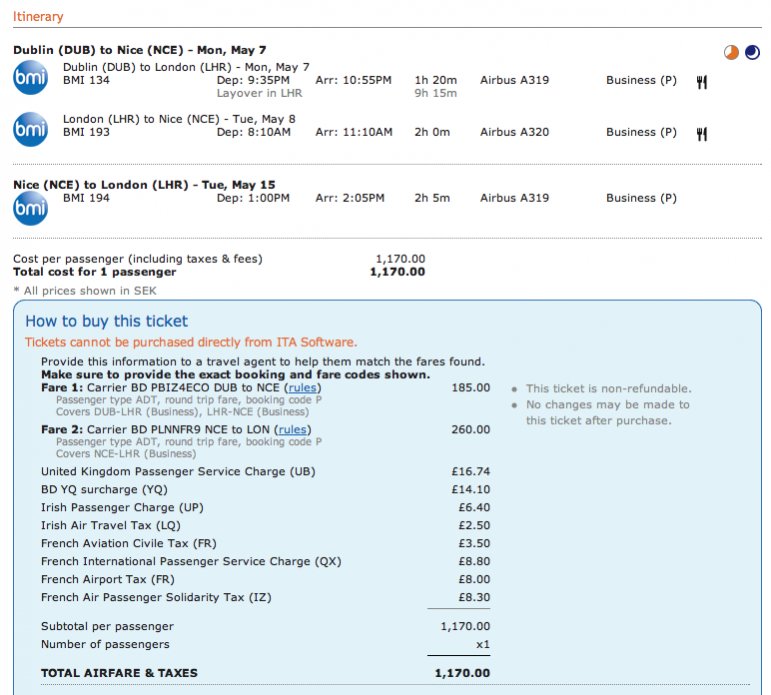
Task: Click the 'TOTAL AIRFARE & TAXES' row label
Action: tap(119, 673)
